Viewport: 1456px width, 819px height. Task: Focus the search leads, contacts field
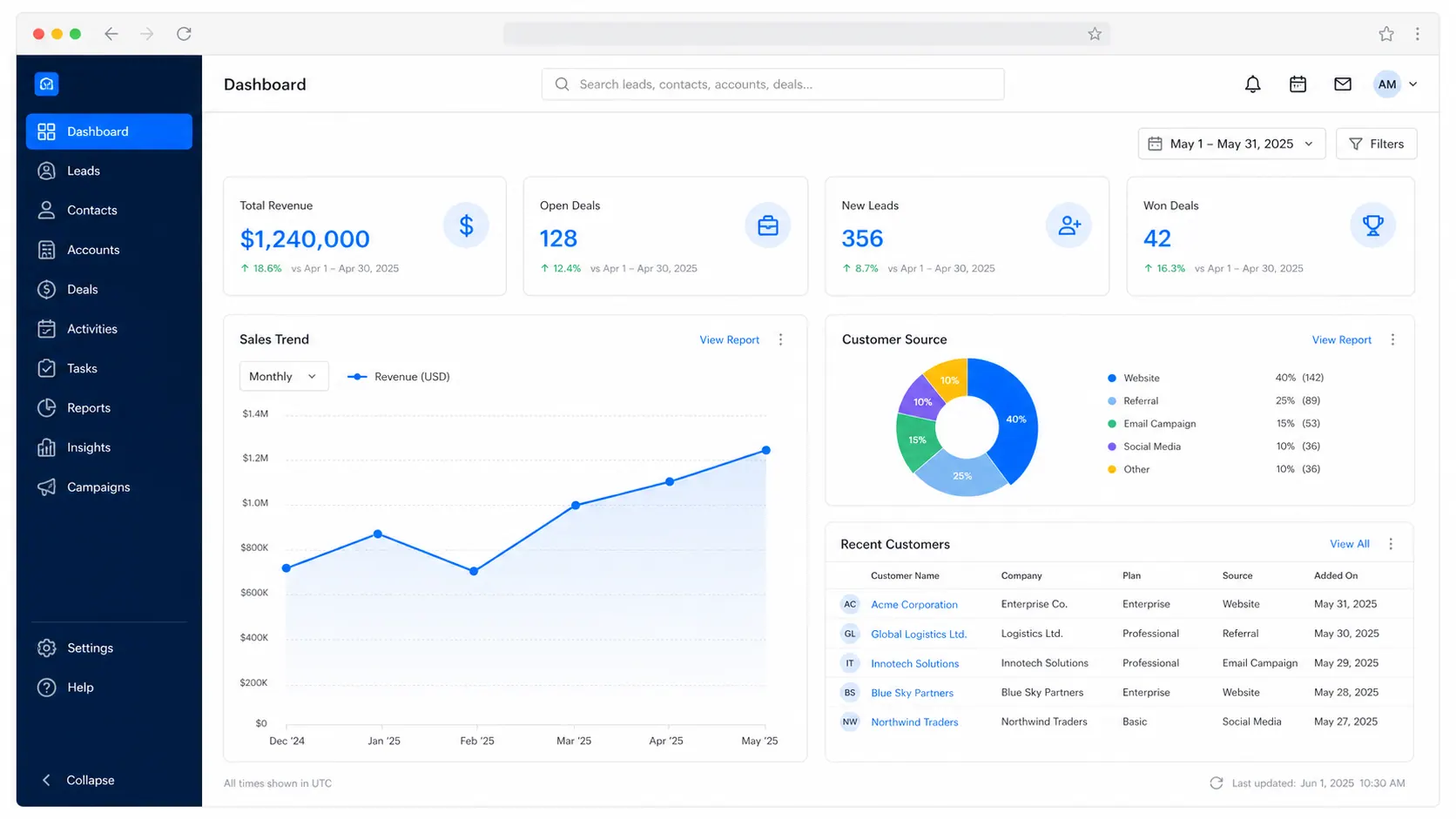tap(773, 84)
